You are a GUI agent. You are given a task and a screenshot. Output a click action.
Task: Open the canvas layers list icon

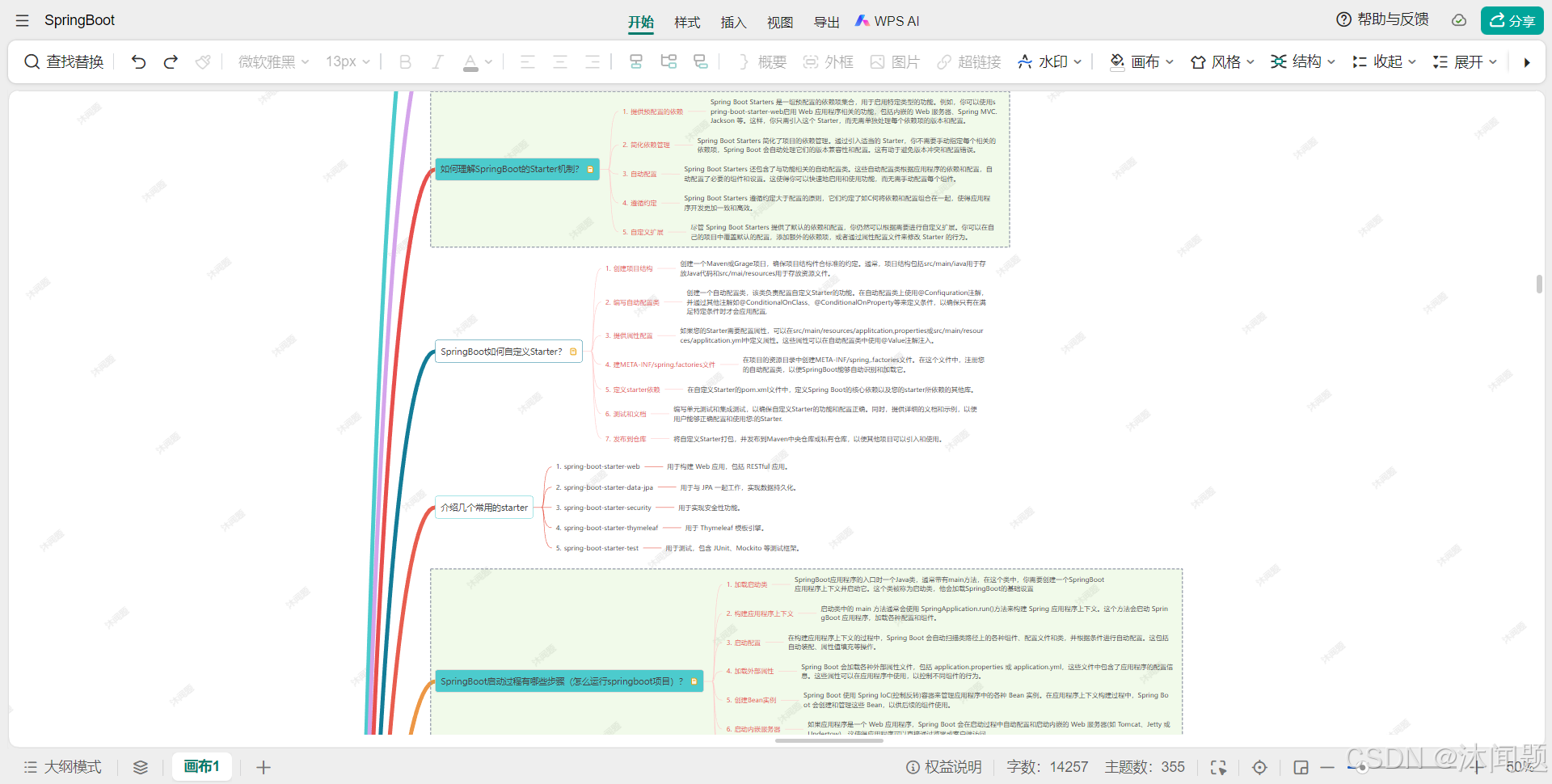pyautogui.click(x=141, y=767)
